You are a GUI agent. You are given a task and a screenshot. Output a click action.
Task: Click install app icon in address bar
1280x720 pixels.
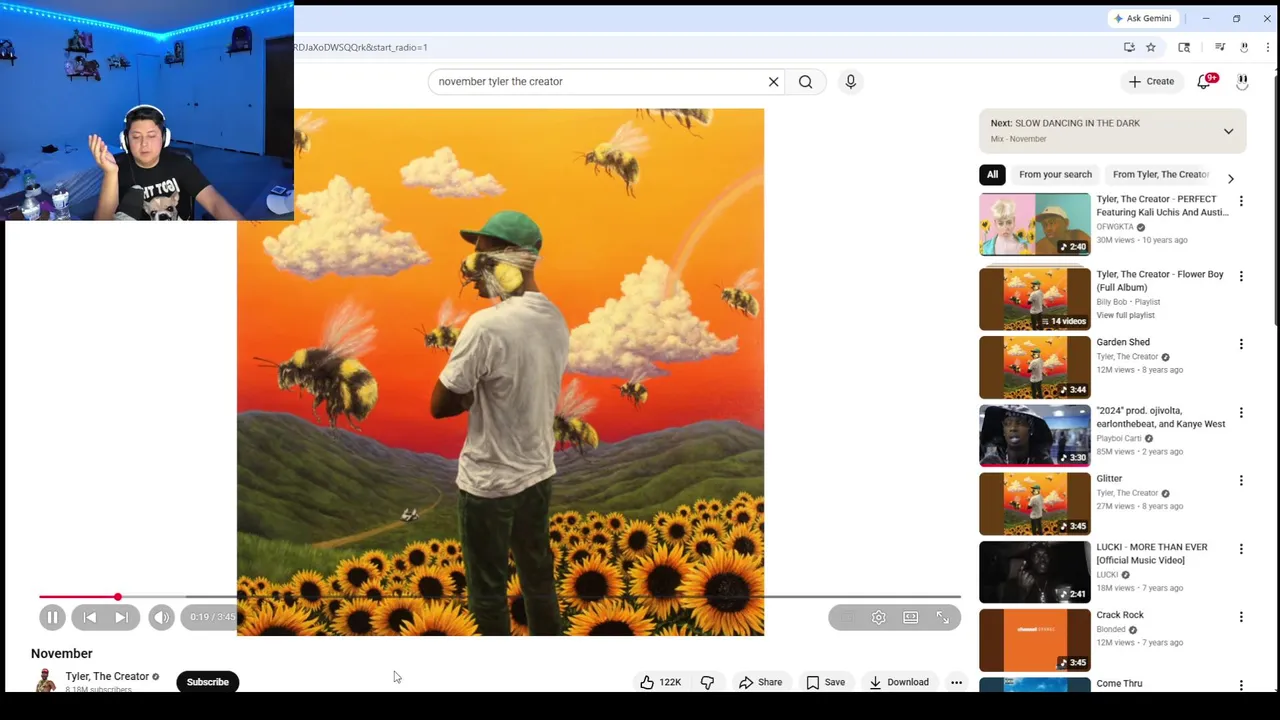point(1129,47)
